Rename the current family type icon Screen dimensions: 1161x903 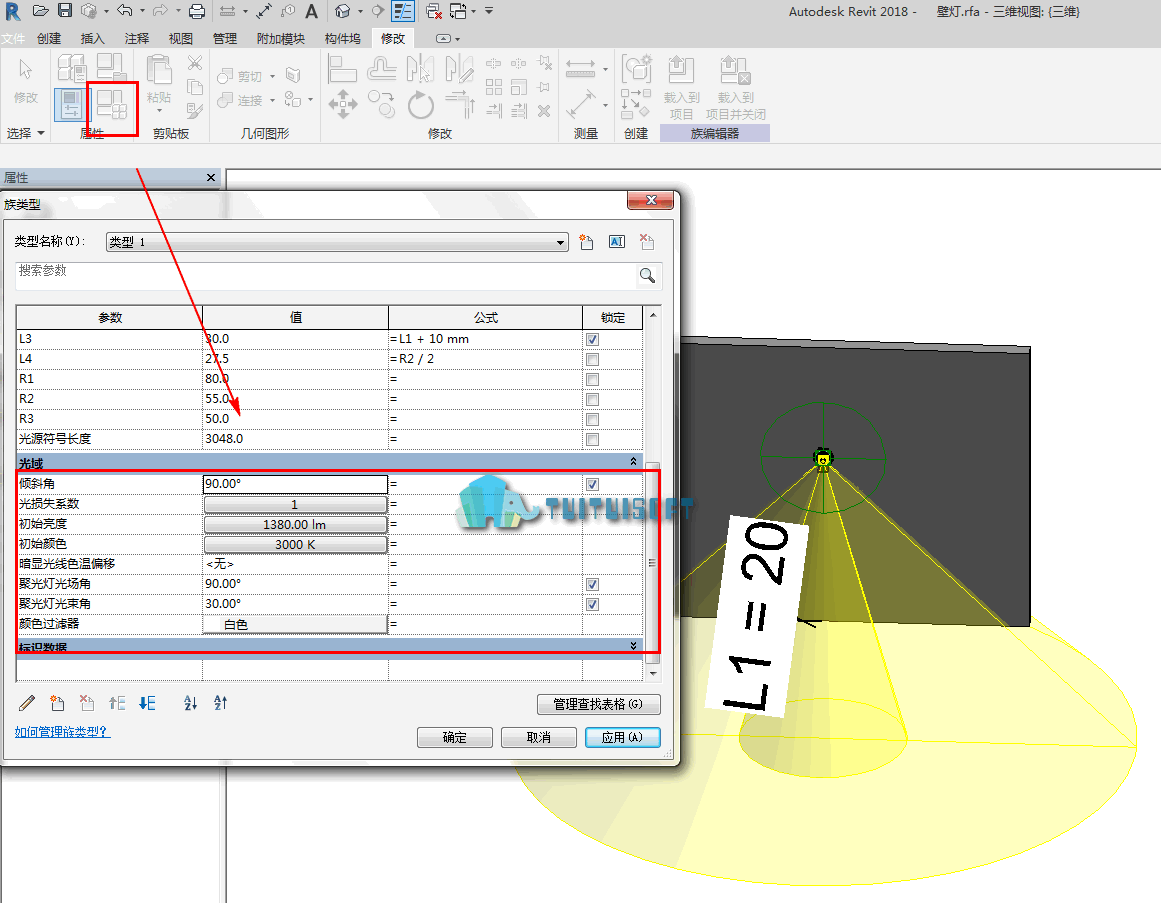[617, 242]
